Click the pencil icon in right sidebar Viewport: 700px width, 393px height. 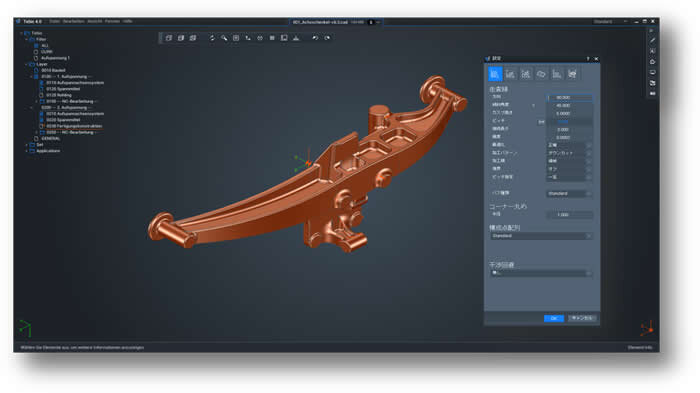point(652,40)
